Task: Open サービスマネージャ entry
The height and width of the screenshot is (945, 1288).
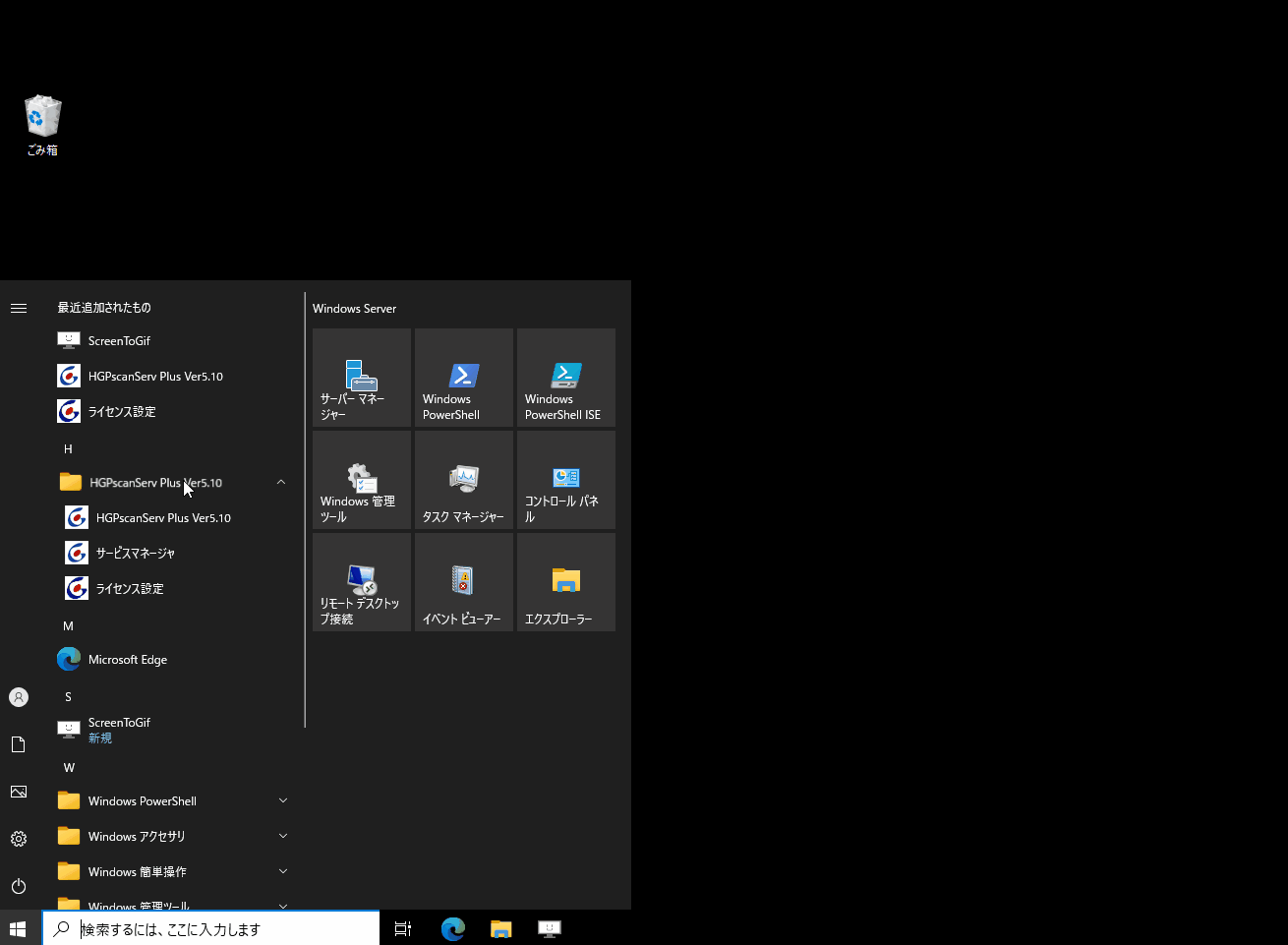Action: click(x=175, y=553)
